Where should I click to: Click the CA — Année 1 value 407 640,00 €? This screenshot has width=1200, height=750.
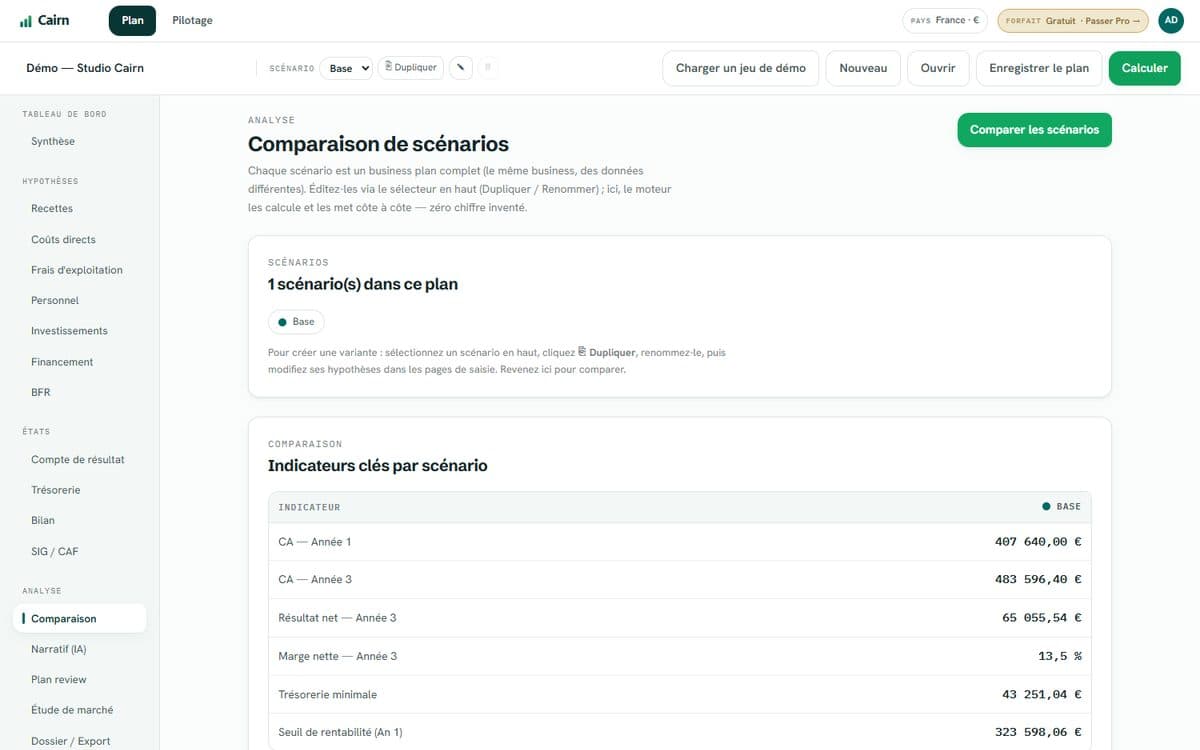click(x=1038, y=542)
